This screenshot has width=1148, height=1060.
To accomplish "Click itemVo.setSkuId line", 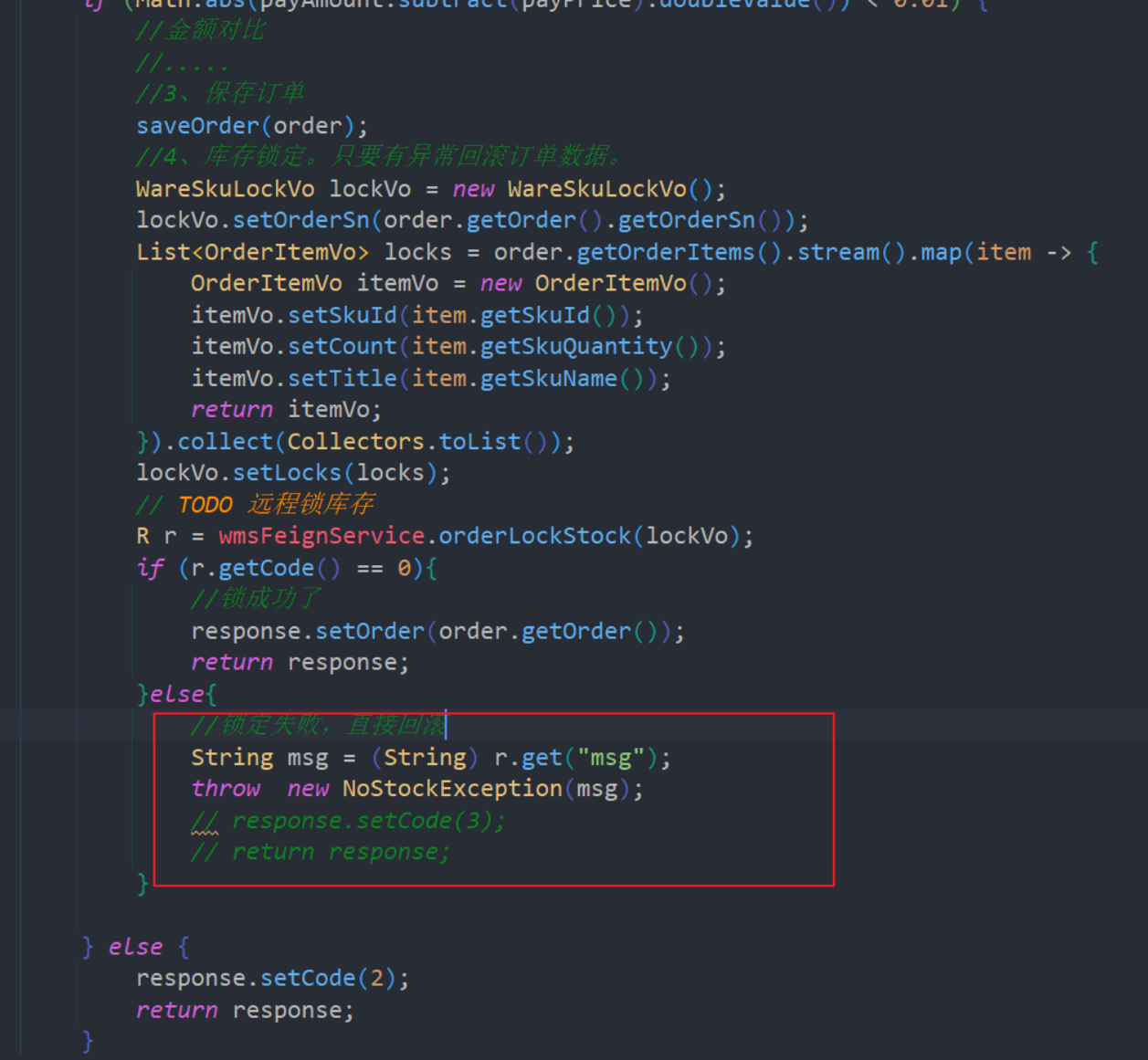I will point(416,315).
